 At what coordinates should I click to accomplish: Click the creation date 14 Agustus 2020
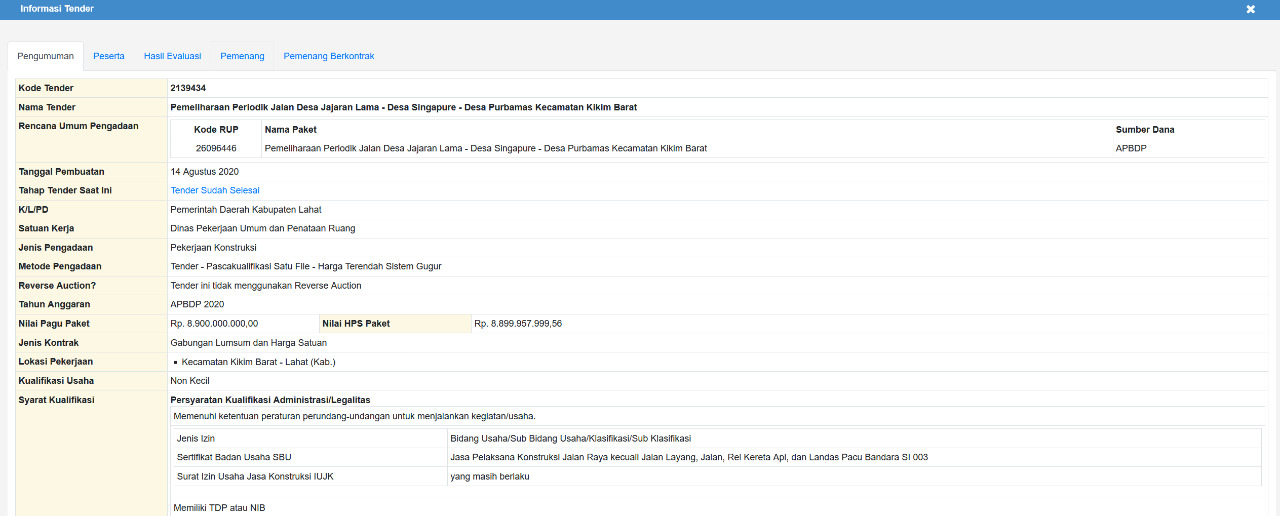coord(204,172)
